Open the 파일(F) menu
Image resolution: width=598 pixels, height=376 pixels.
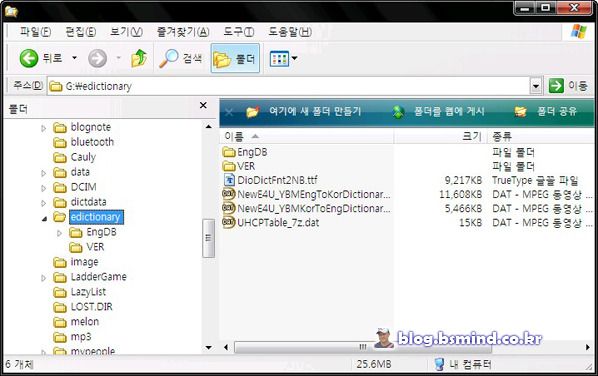(35, 32)
